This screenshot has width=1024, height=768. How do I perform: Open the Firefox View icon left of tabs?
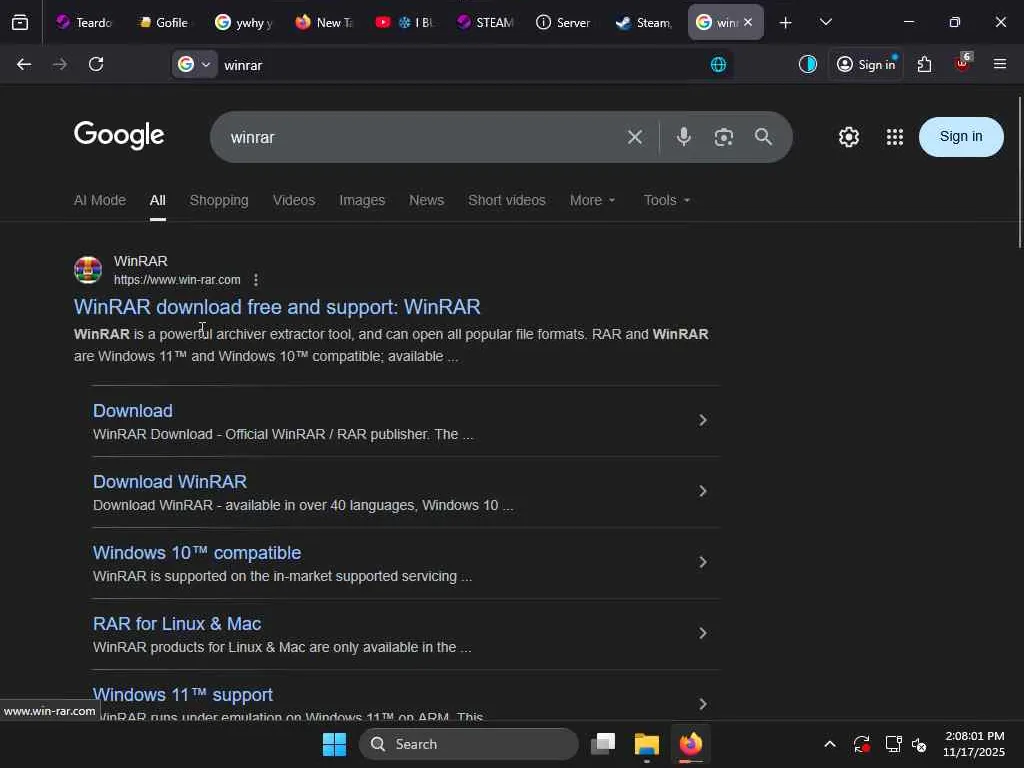(x=20, y=22)
